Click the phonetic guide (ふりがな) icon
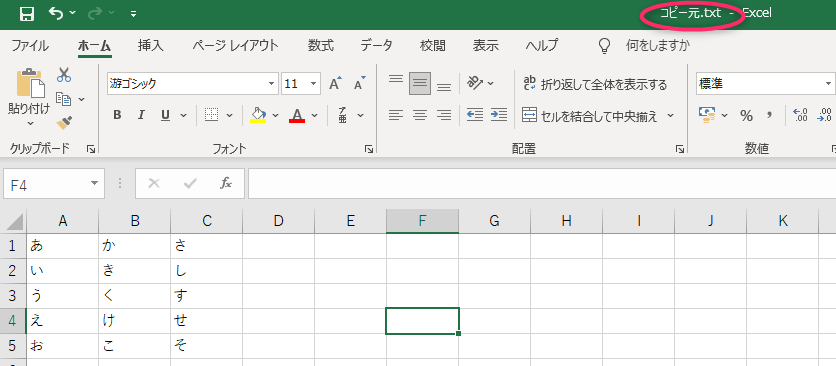The width and height of the screenshot is (836, 366). [343, 115]
